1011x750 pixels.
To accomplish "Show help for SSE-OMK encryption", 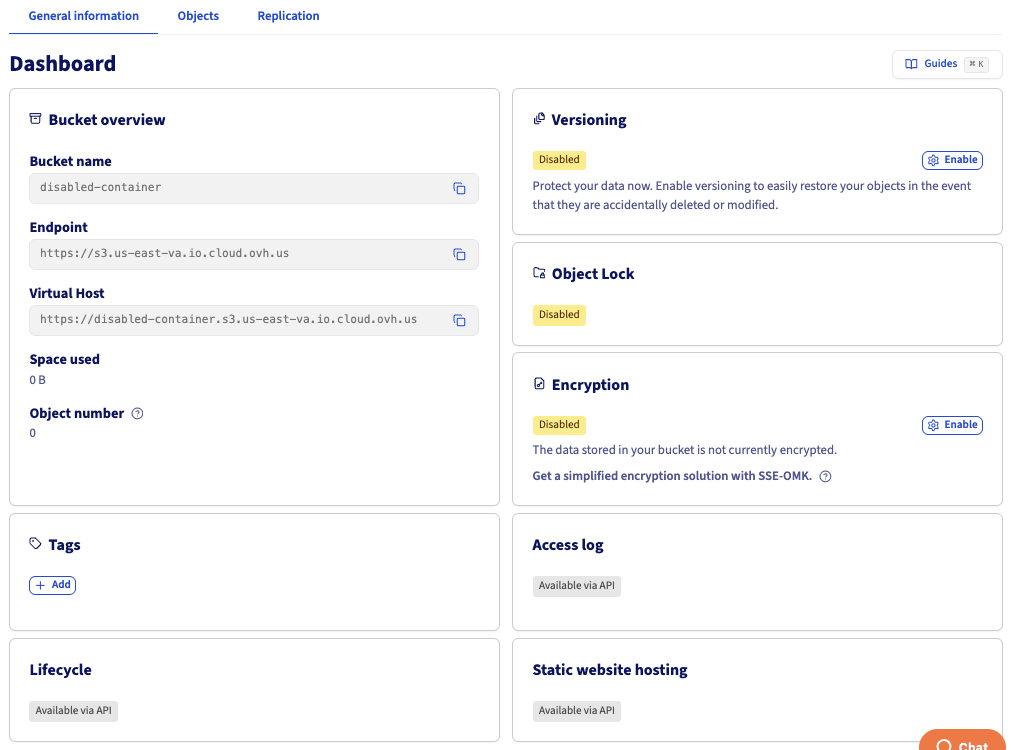I will point(825,476).
